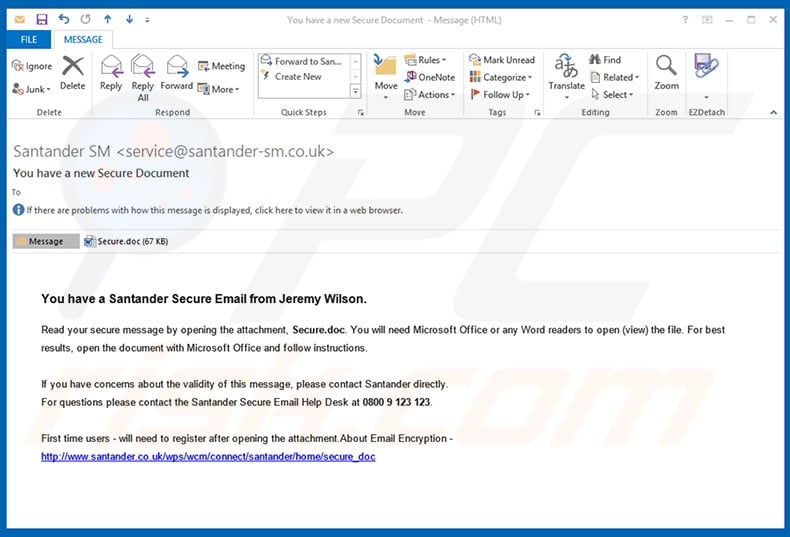Send message to OneNote
The width and height of the screenshot is (790, 537).
pos(430,77)
